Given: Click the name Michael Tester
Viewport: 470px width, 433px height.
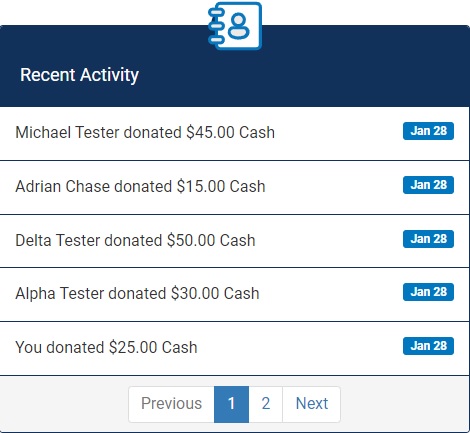Looking at the screenshot, I should tap(67, 132).
